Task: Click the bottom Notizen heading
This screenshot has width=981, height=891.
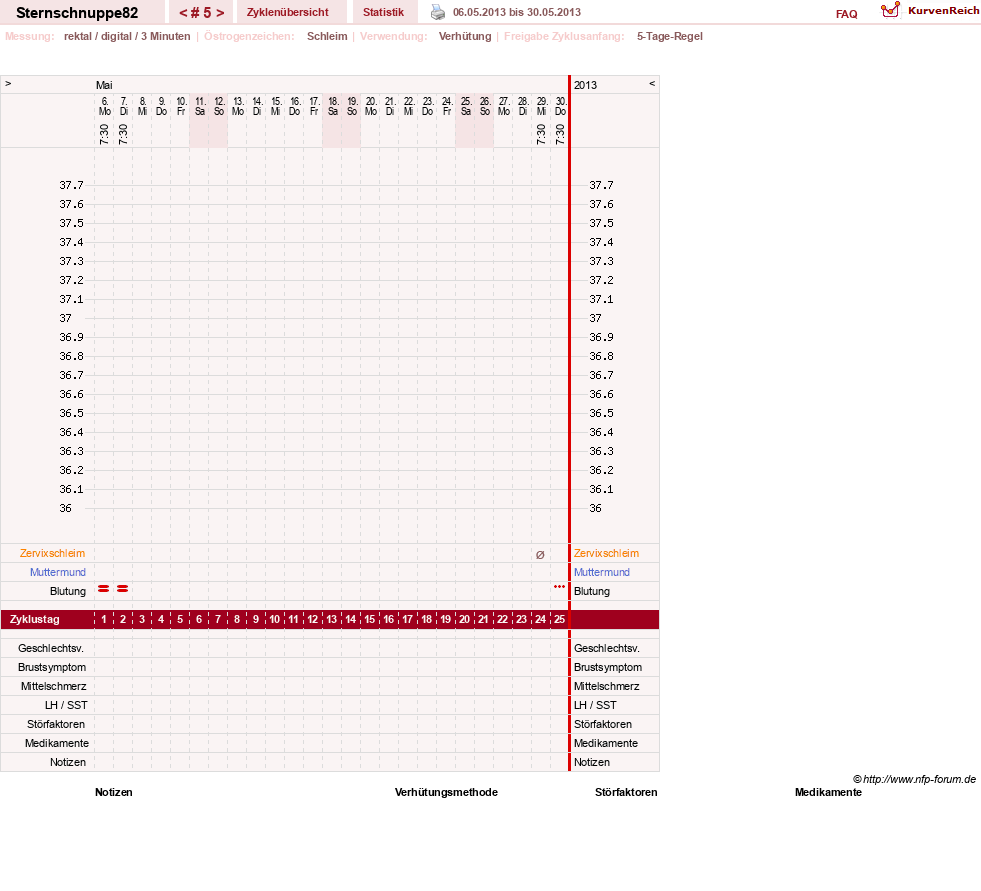Action: coord(114,792)
